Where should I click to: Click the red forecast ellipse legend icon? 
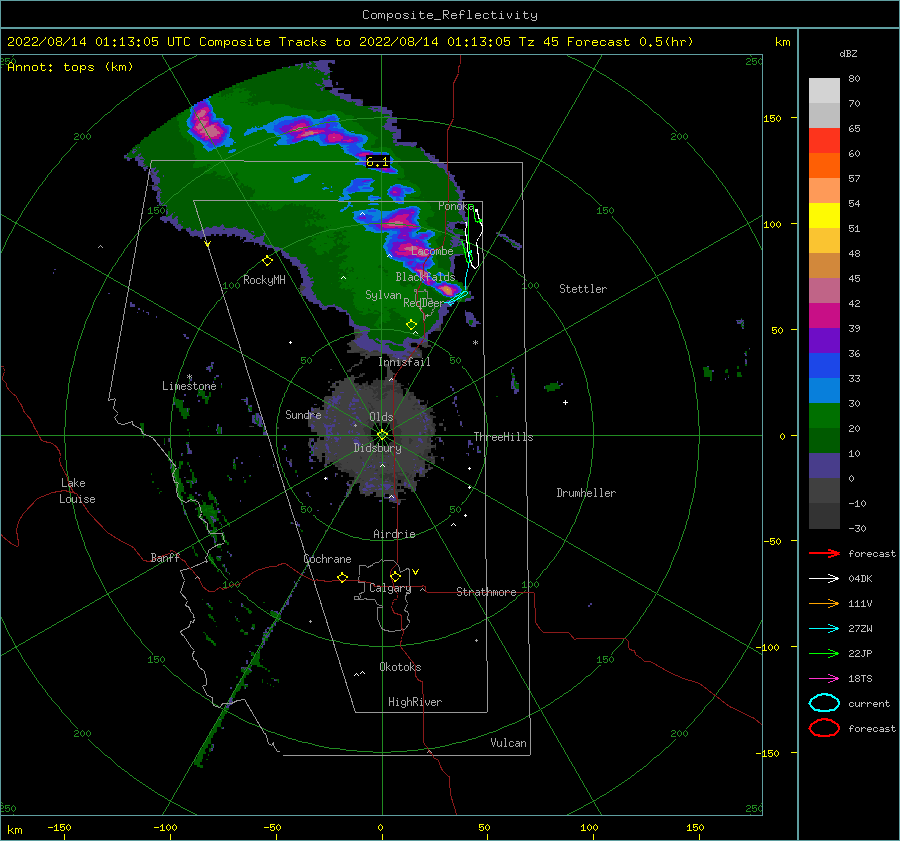click(824, 728)
